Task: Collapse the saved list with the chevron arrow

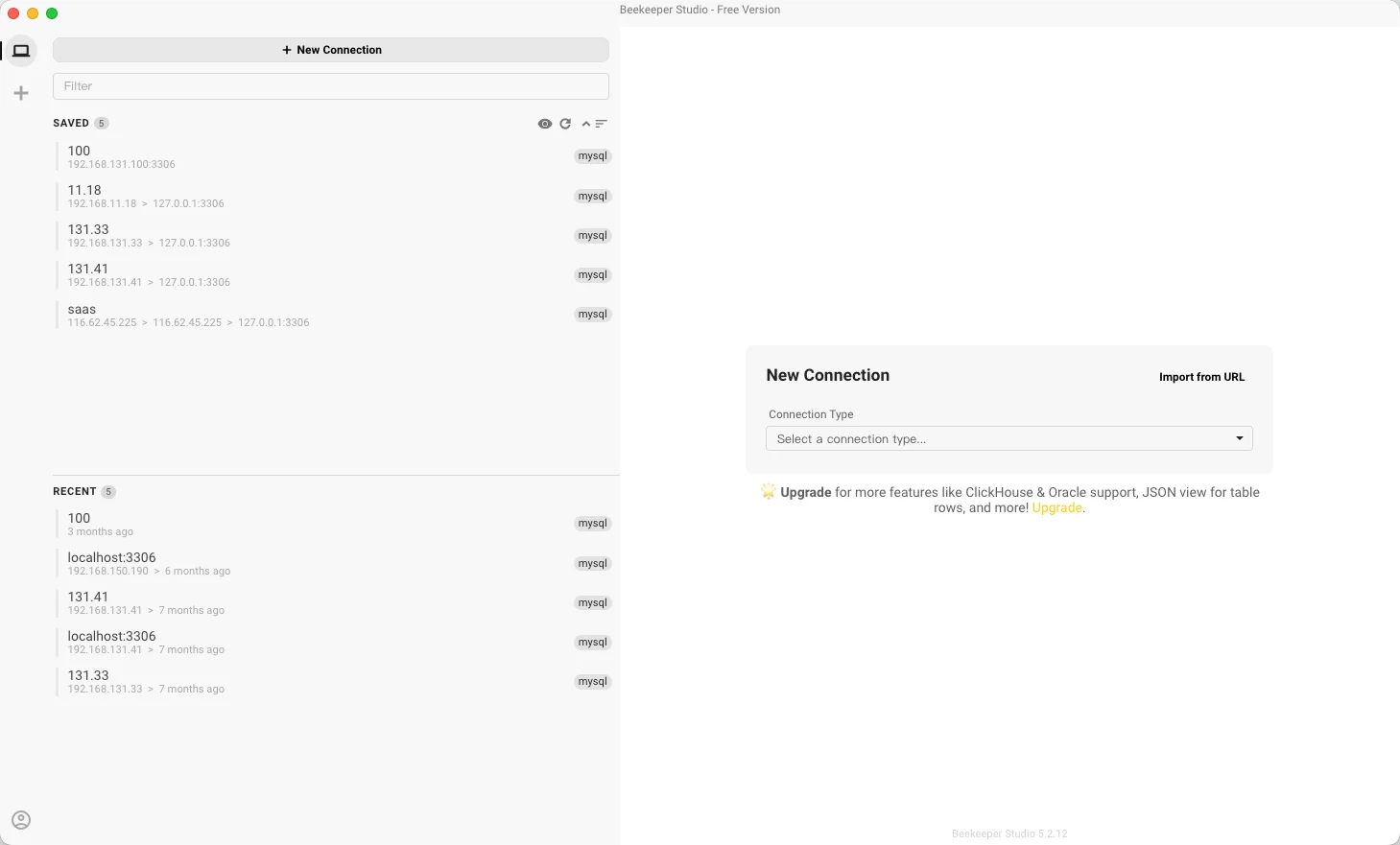Action: click(586, 124)
